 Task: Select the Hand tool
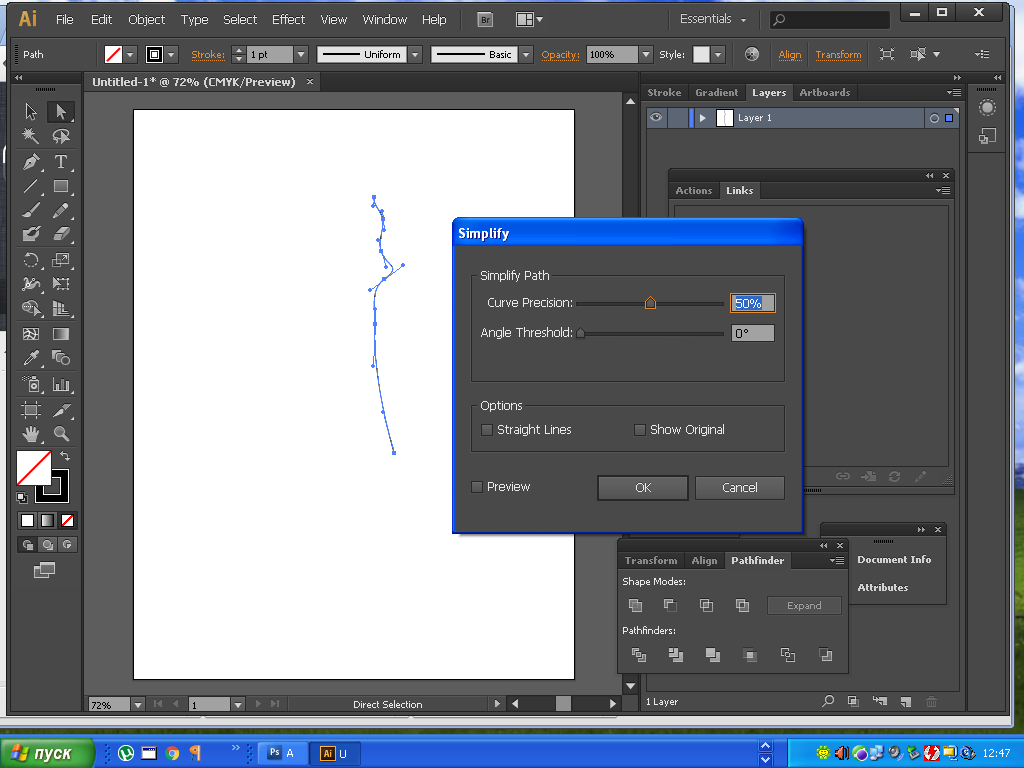click(x=31, y=434)
